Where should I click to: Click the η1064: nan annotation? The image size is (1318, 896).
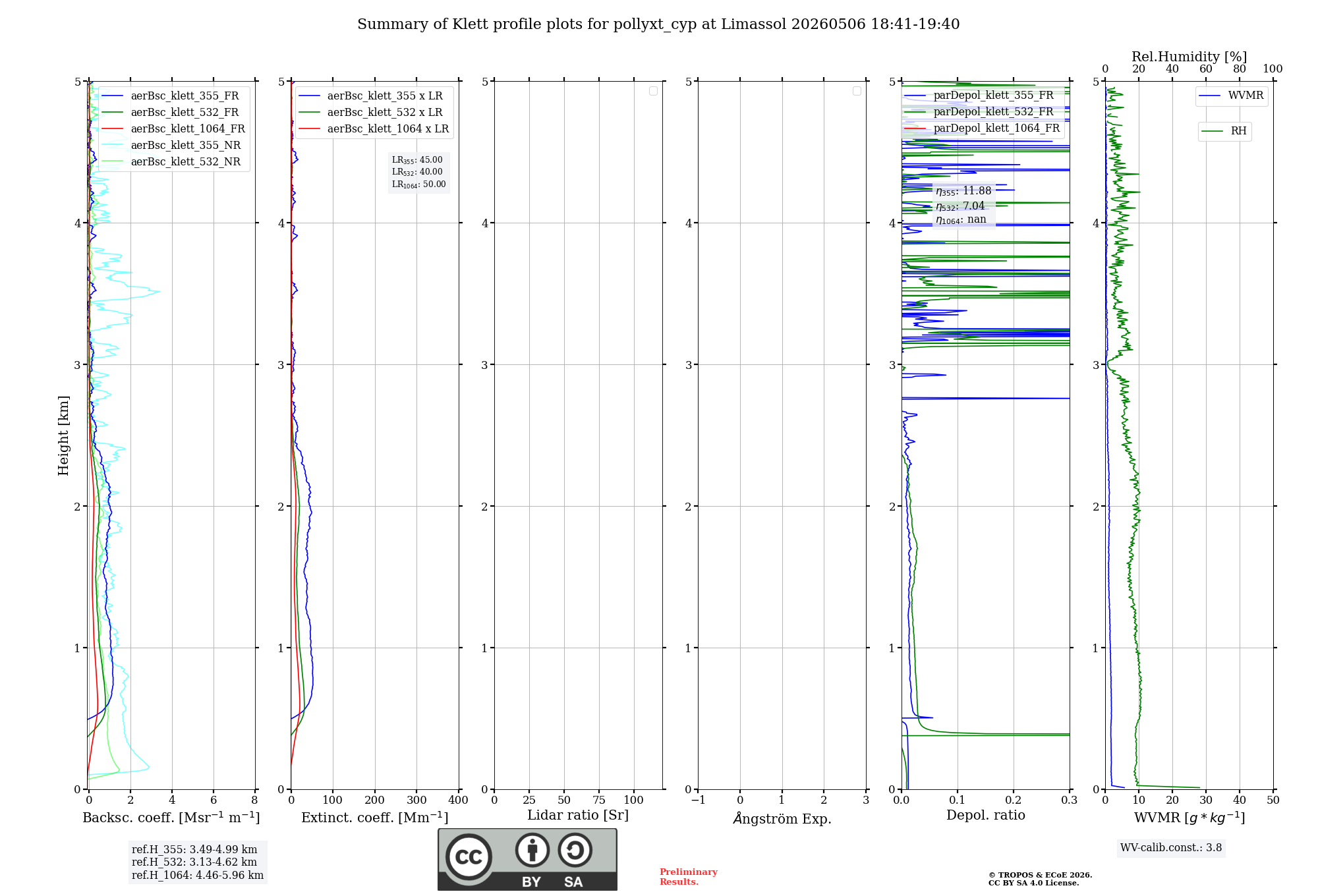point(961,220)
